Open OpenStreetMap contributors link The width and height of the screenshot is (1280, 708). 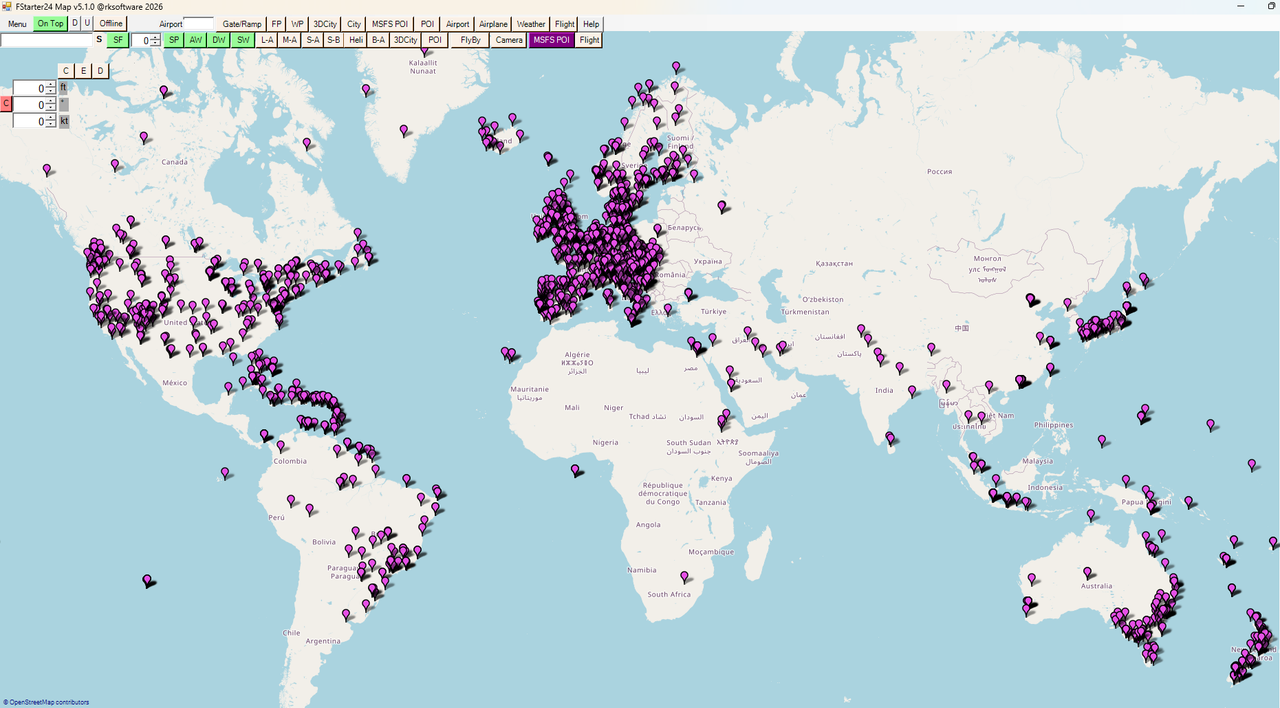click(46, 702)
